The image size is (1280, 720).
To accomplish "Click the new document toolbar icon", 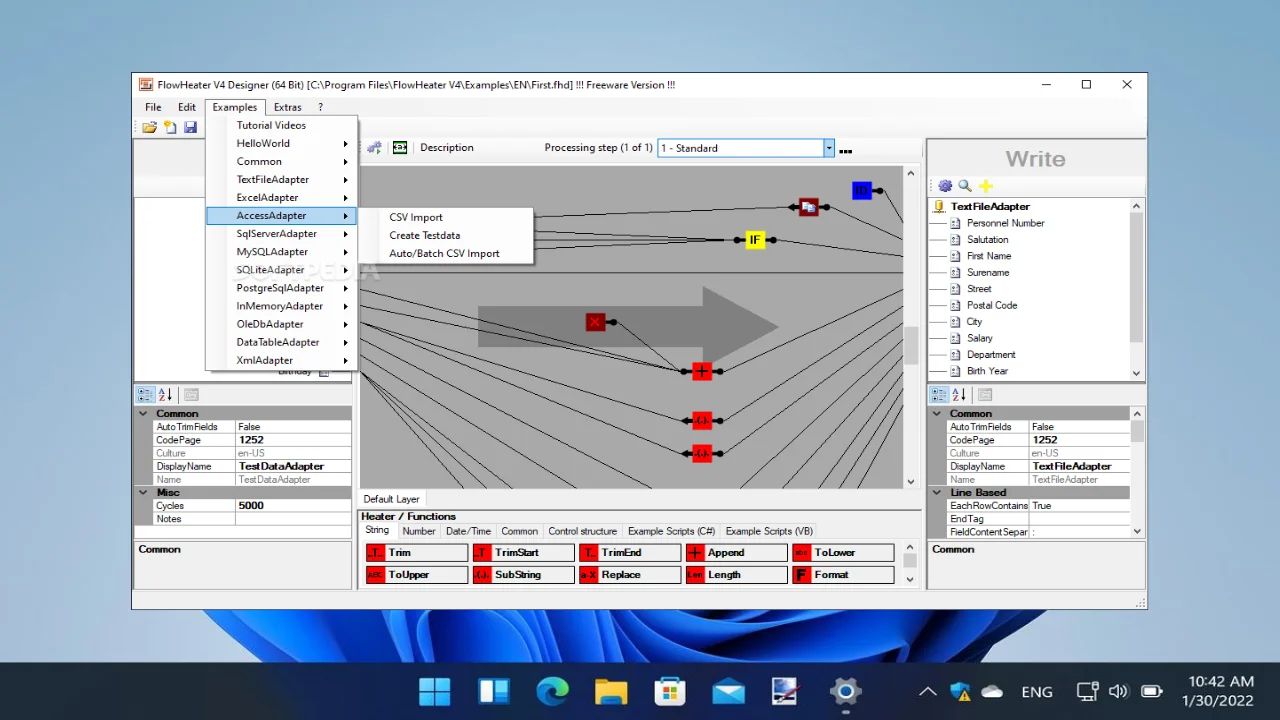I will coord(170,127).
